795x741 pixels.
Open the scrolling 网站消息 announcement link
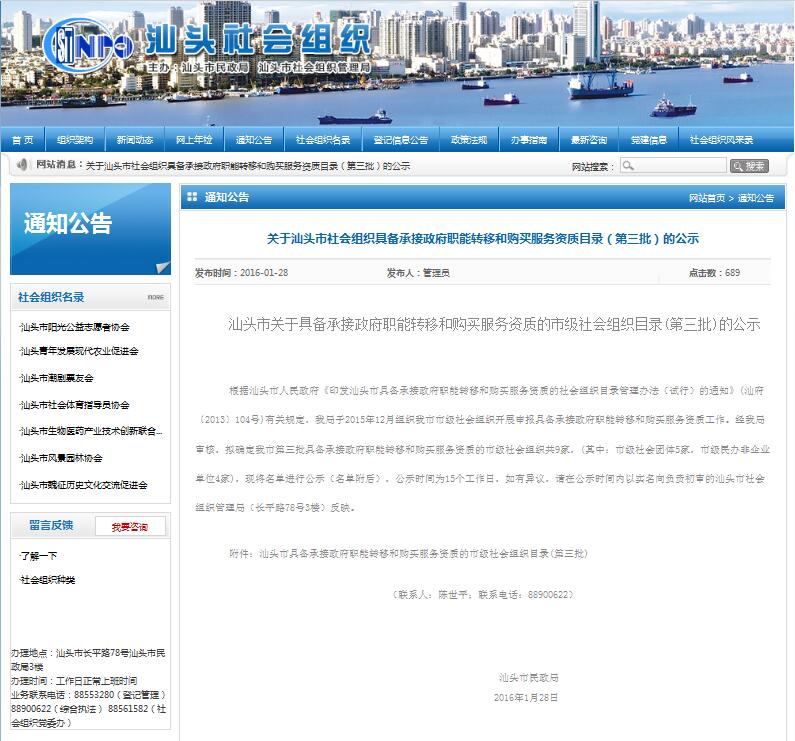(x=248, y=166)
